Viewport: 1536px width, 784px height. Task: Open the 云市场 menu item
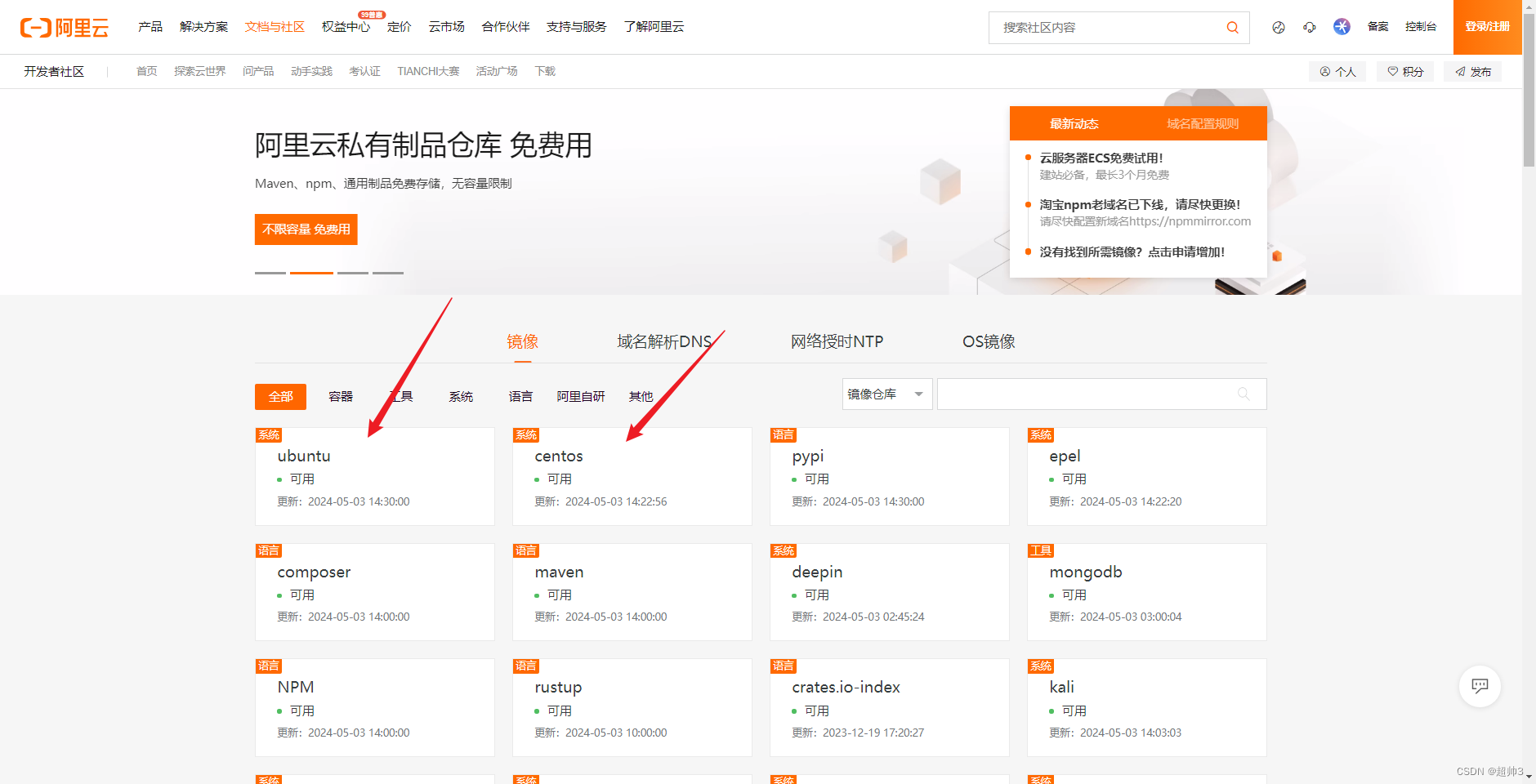(x=447, y=27)
